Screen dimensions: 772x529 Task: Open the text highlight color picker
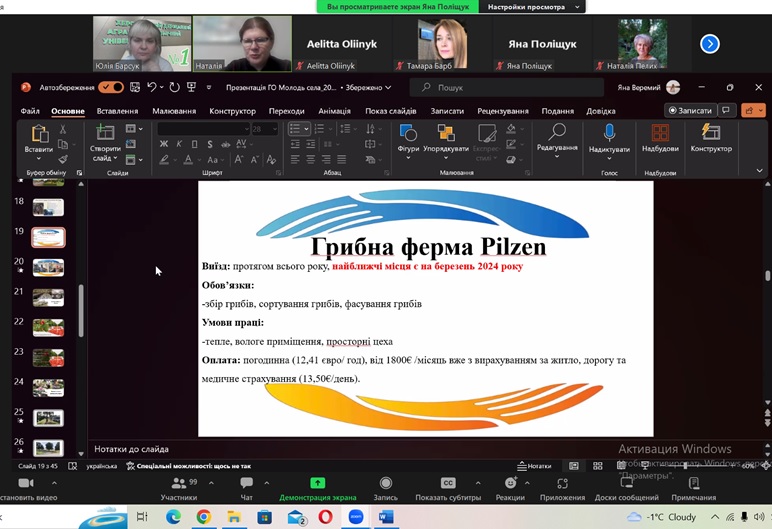[x=164, y=160]
